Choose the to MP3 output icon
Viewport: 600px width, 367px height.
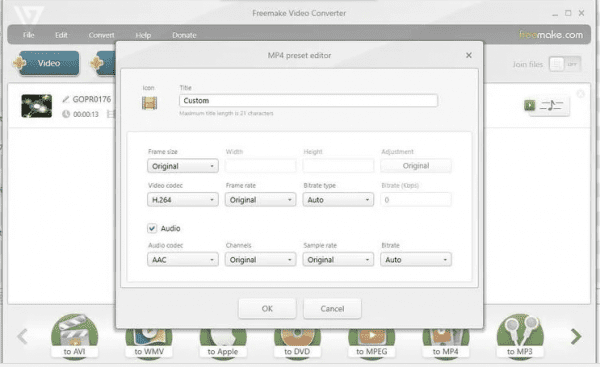click(520, 336)
